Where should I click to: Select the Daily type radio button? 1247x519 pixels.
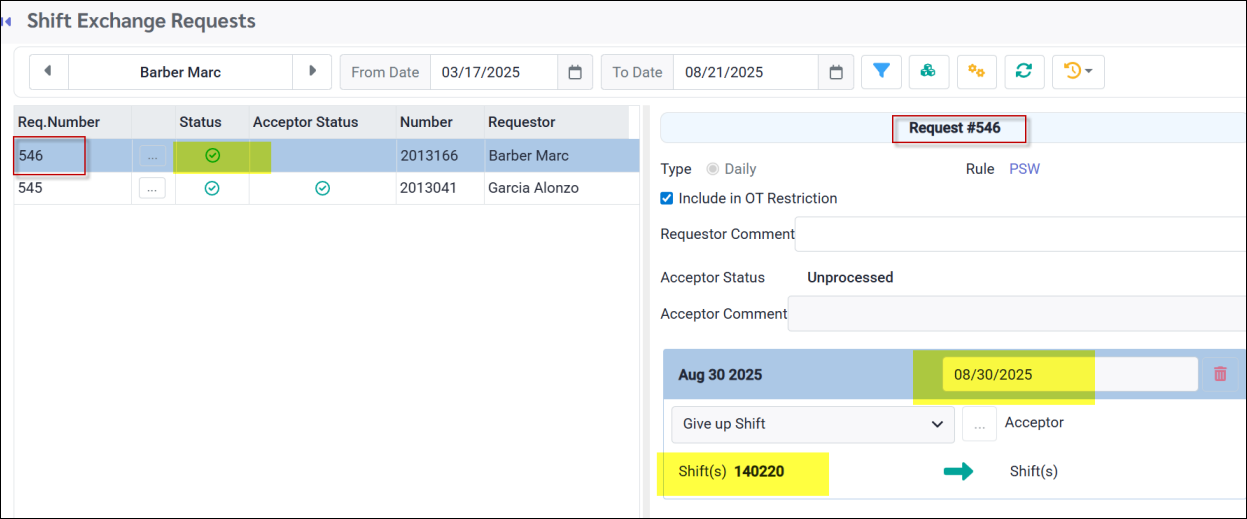pyautogui.click(x=713, y=169)
